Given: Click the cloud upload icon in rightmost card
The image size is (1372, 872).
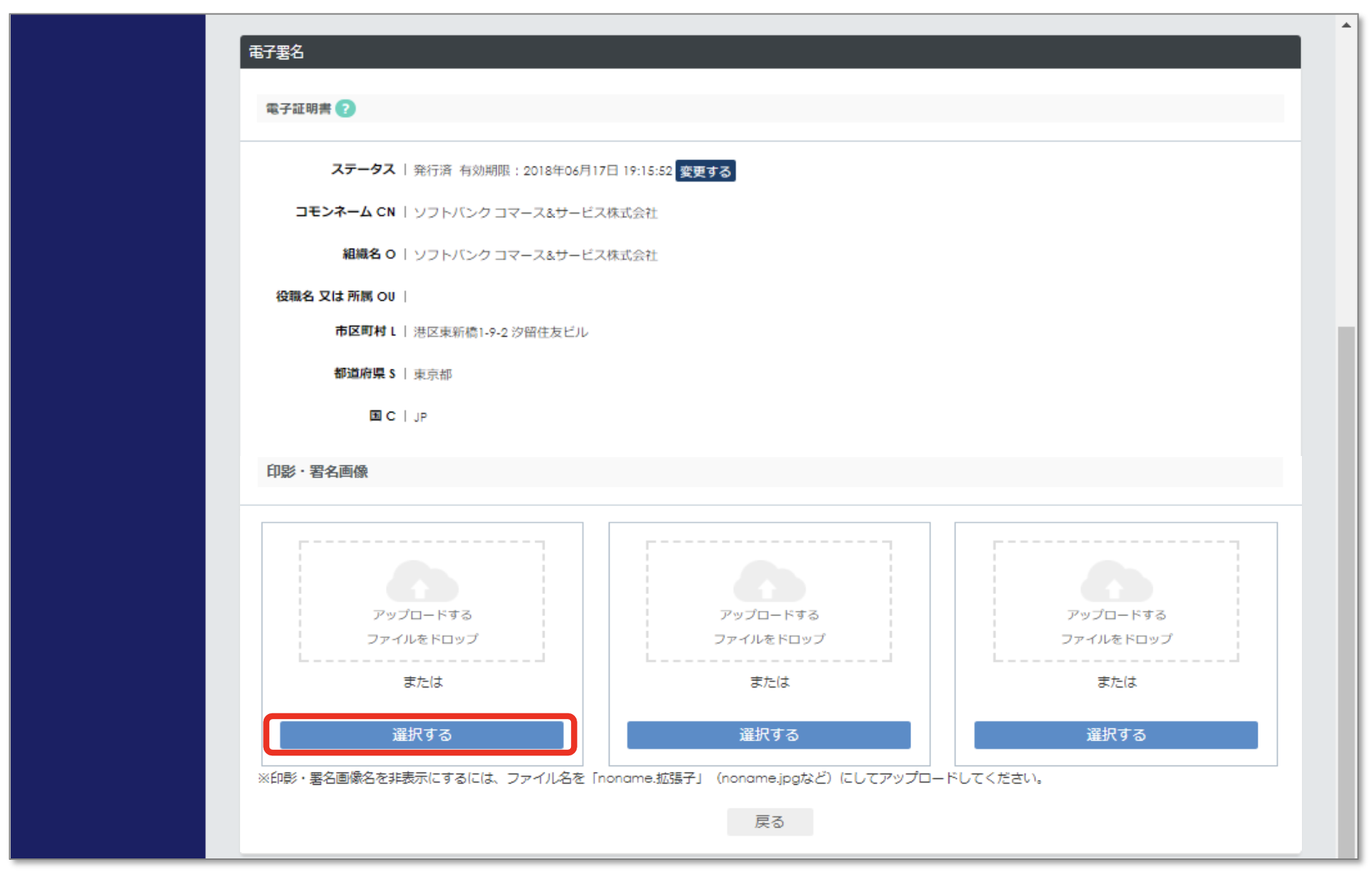Looking at the screenshot, I should (1116, 580).
